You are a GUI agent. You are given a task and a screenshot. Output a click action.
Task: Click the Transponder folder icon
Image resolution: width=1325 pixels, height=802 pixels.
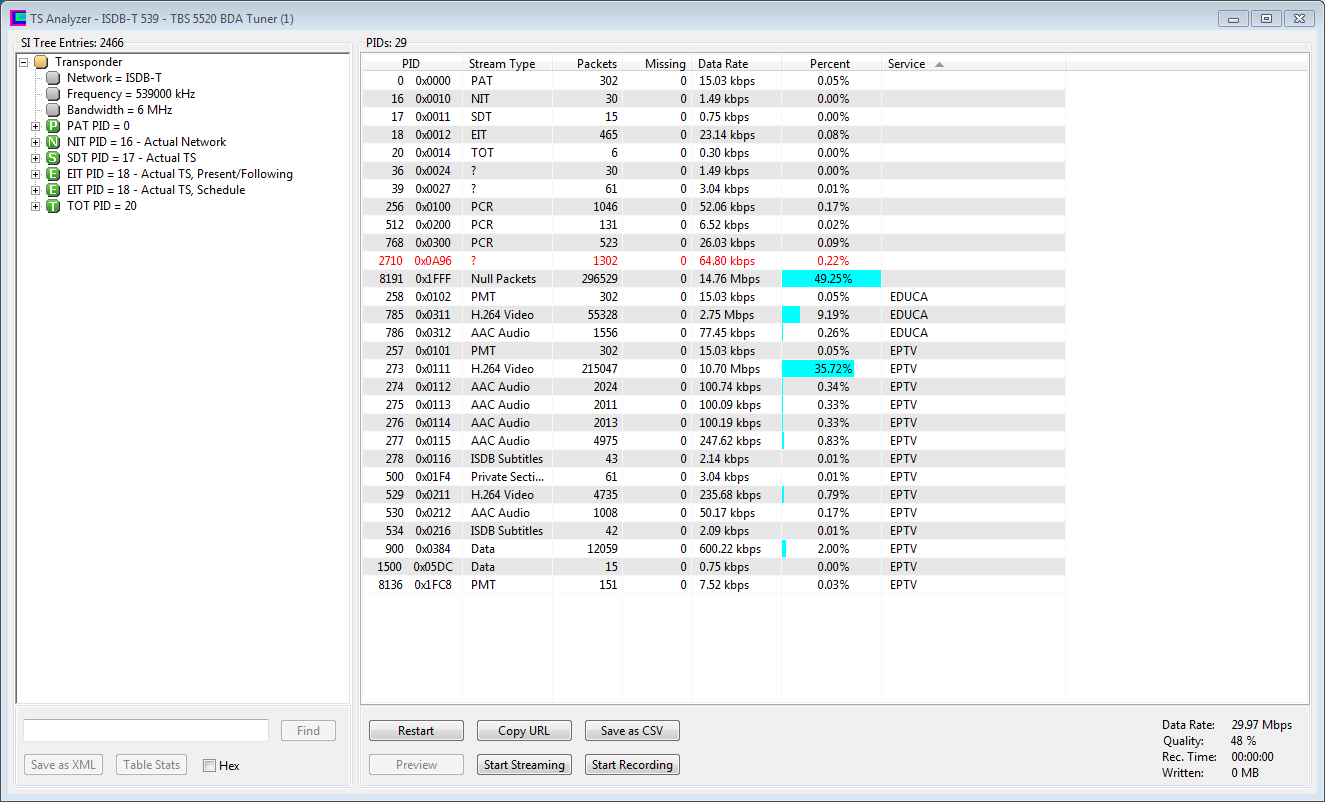(41, 62)
